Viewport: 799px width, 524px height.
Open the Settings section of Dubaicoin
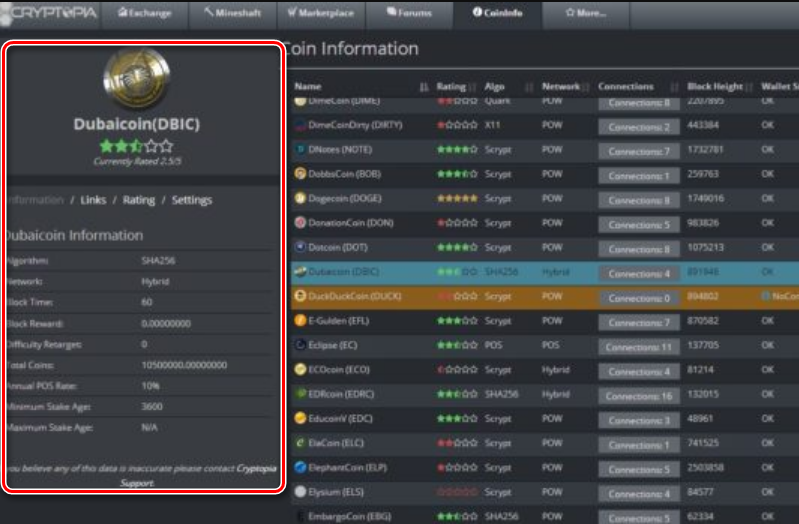[192, 200]
